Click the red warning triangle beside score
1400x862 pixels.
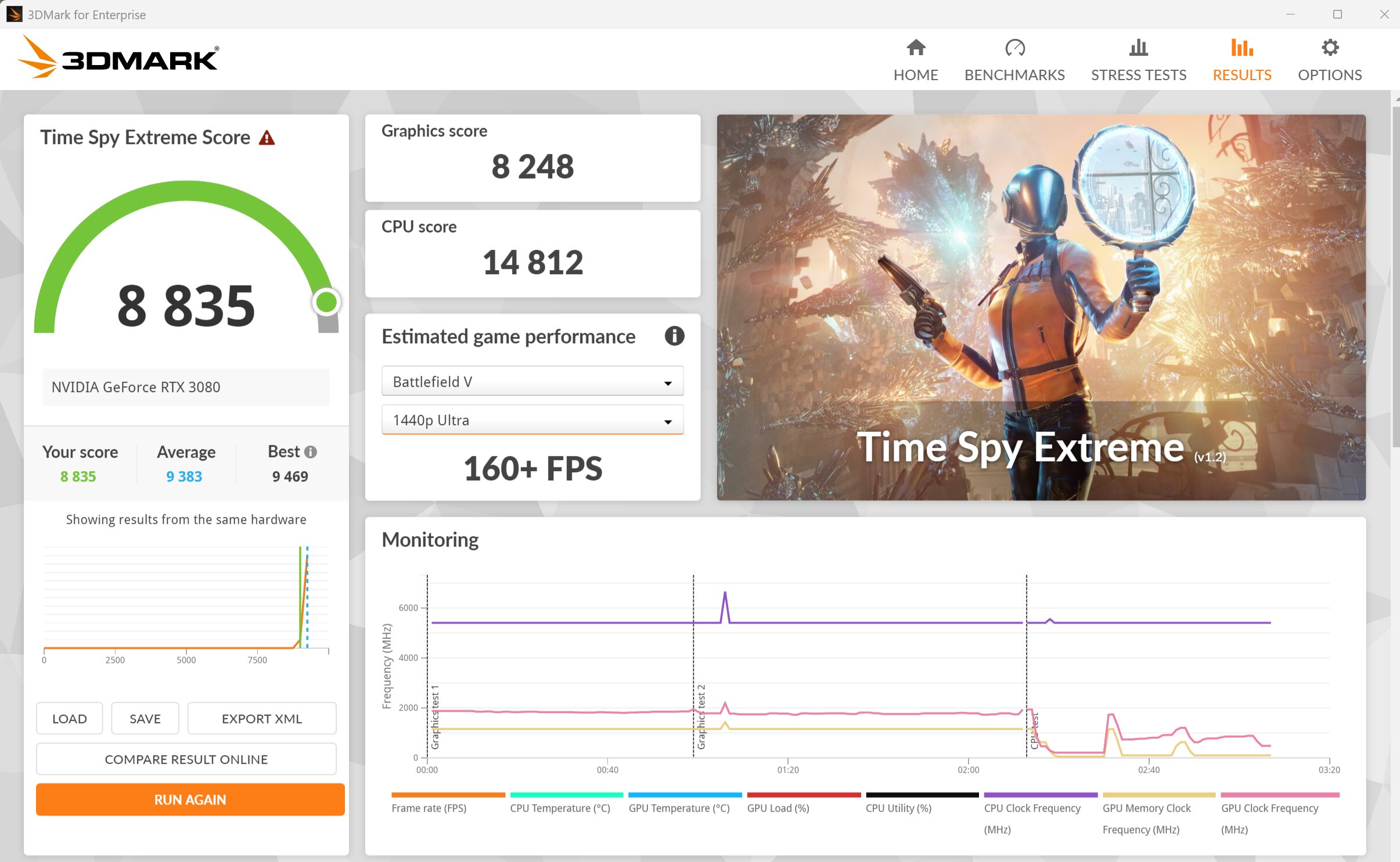tap(267, 138)
